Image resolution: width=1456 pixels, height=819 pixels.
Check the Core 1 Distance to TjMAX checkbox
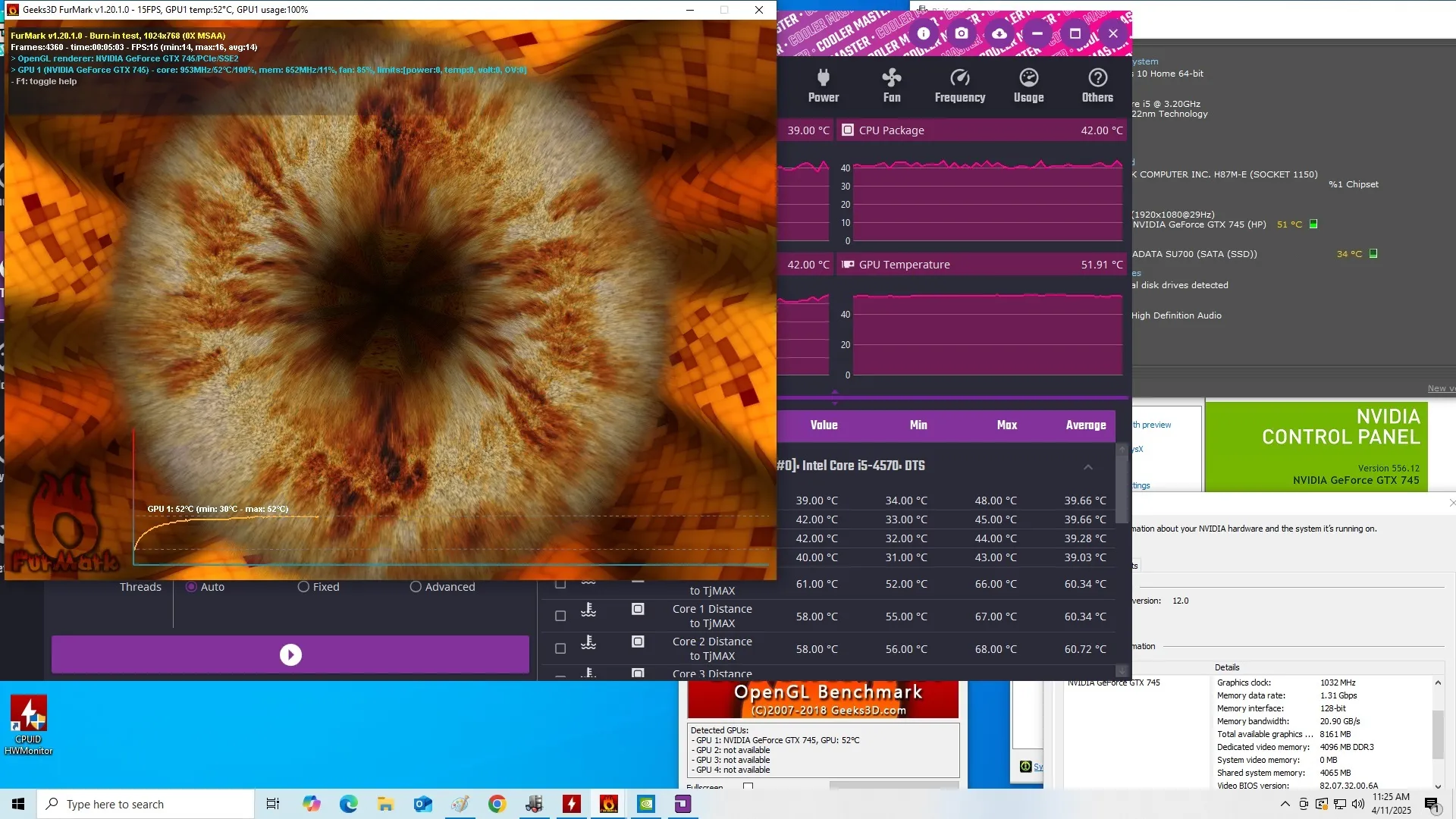point(560,616)
